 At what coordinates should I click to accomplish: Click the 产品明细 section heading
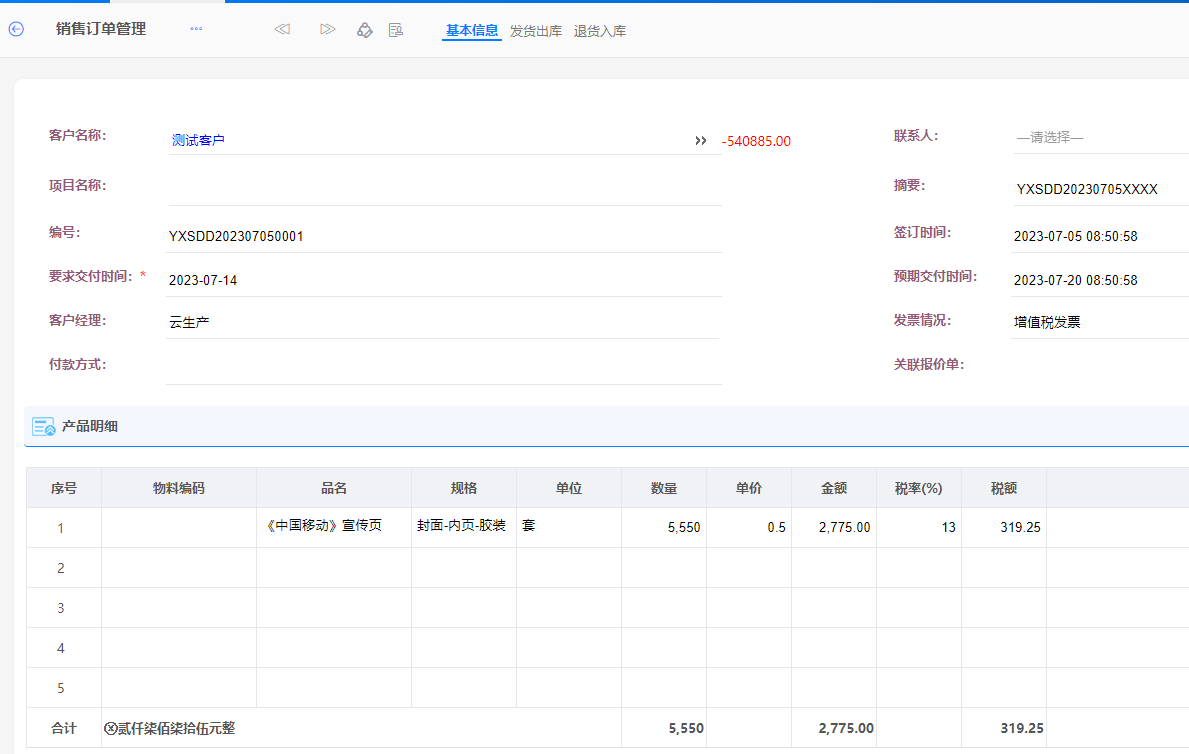(x=89, y=426)
